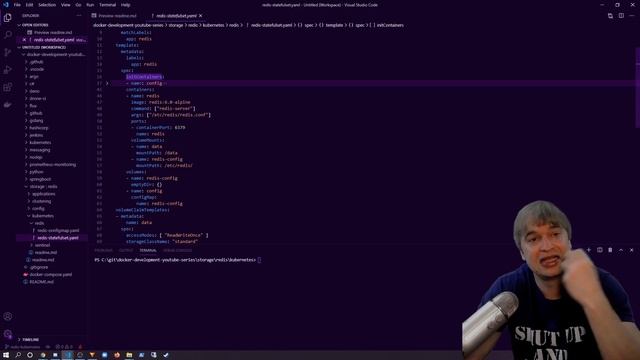Maximize the terminal panel with chevron up
Viewport: 640px width, 360px height.
[x=621, y=250]
